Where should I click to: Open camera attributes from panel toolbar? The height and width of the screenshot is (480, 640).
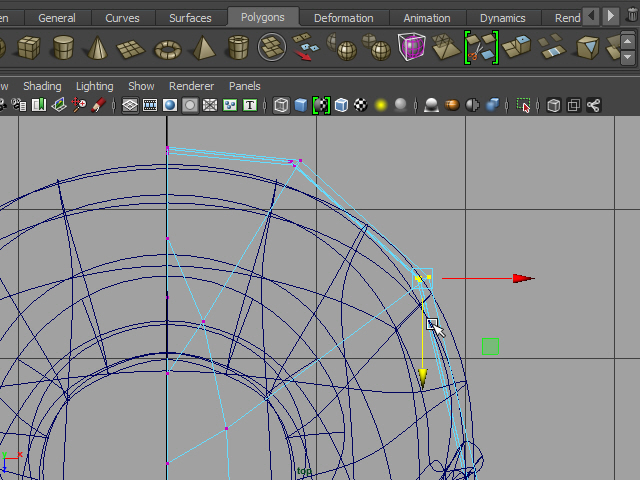(2, 105)
